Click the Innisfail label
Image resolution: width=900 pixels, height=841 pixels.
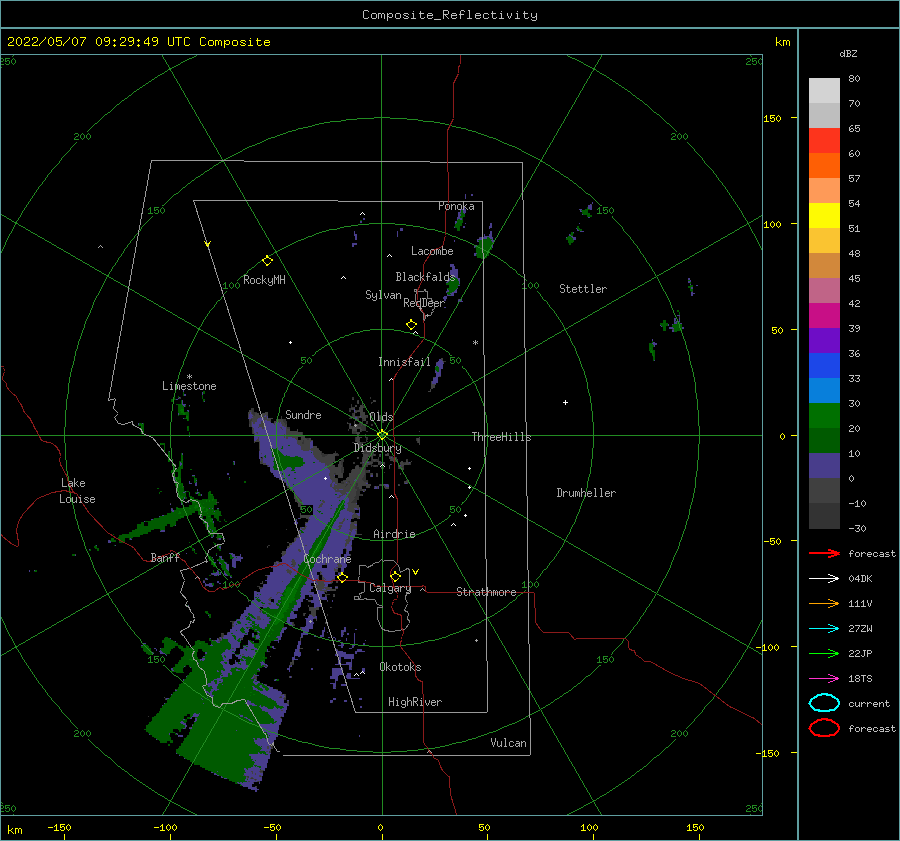pos(404,362)
